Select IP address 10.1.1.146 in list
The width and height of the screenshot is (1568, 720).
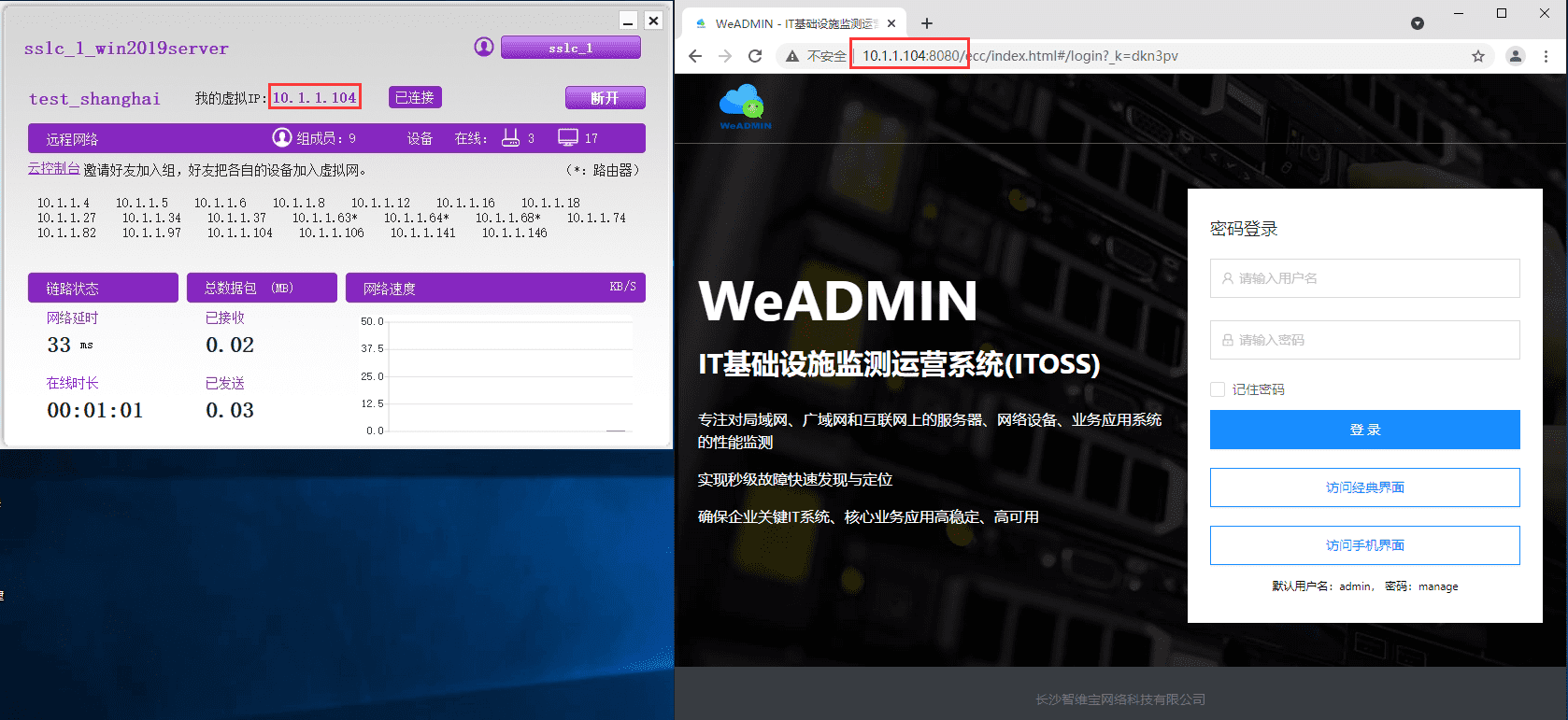[x=515, y=233]
